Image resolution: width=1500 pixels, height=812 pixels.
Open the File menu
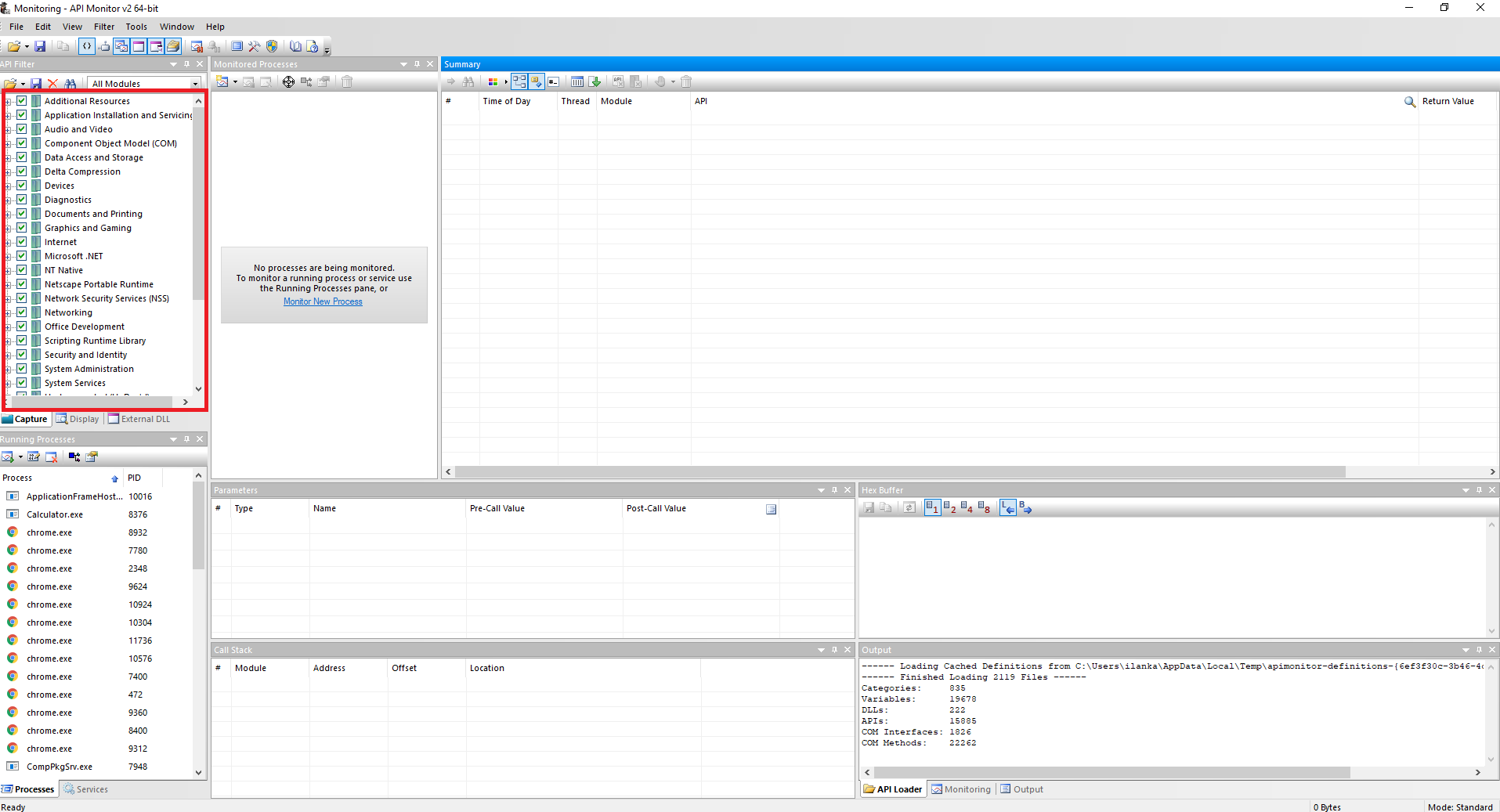(16, 27)
